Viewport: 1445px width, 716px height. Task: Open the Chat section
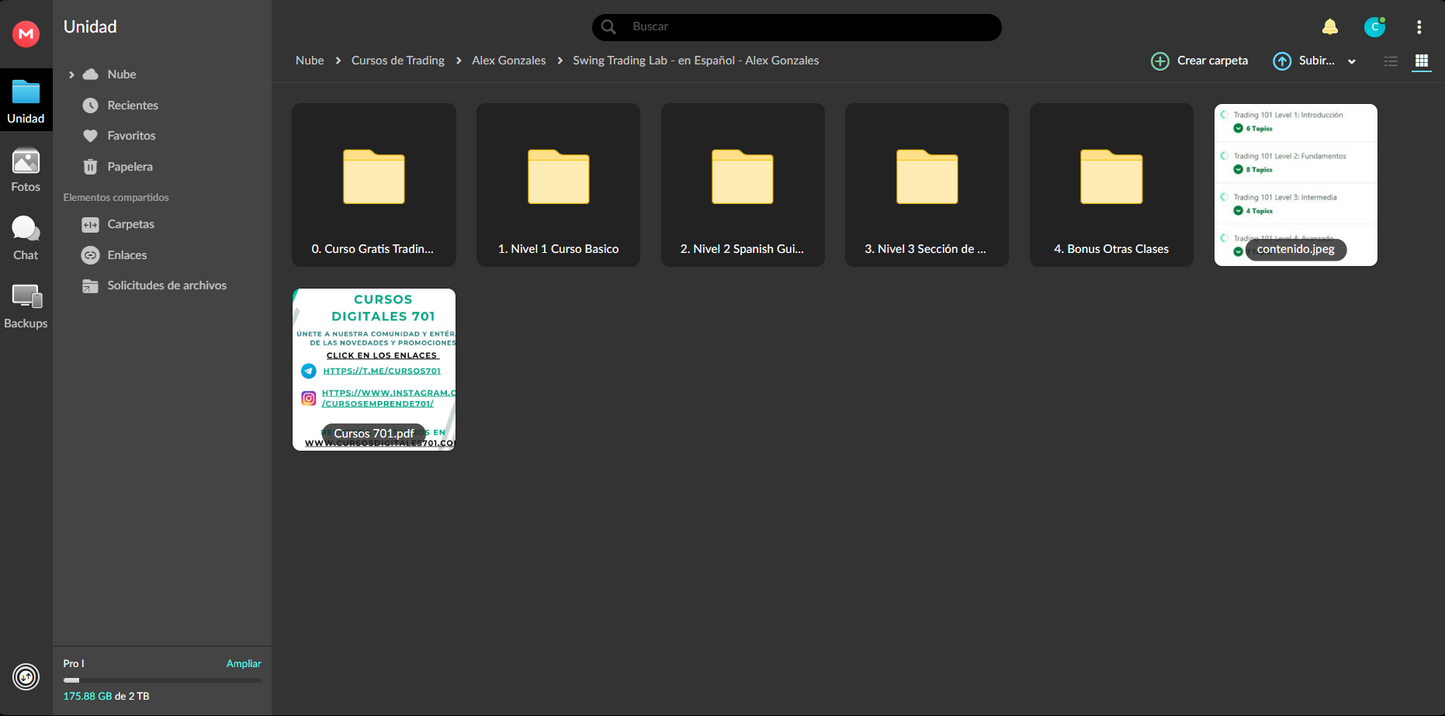(26, 238)
